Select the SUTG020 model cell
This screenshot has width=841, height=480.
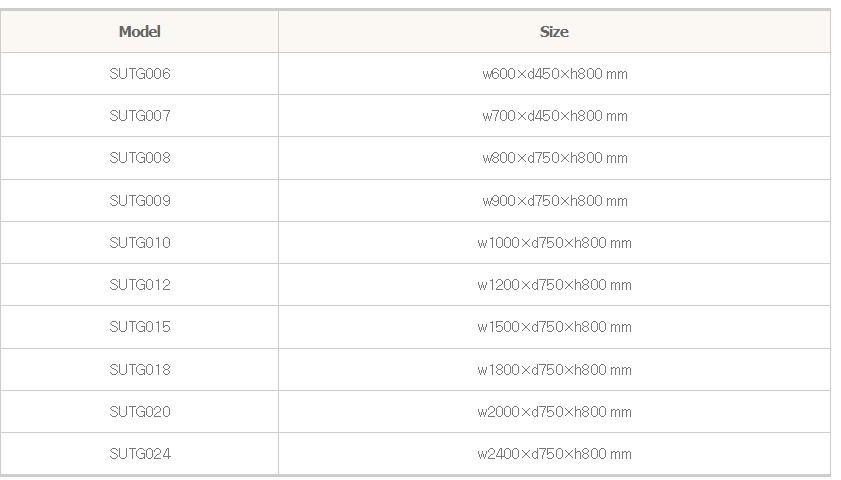coord(140,412)
